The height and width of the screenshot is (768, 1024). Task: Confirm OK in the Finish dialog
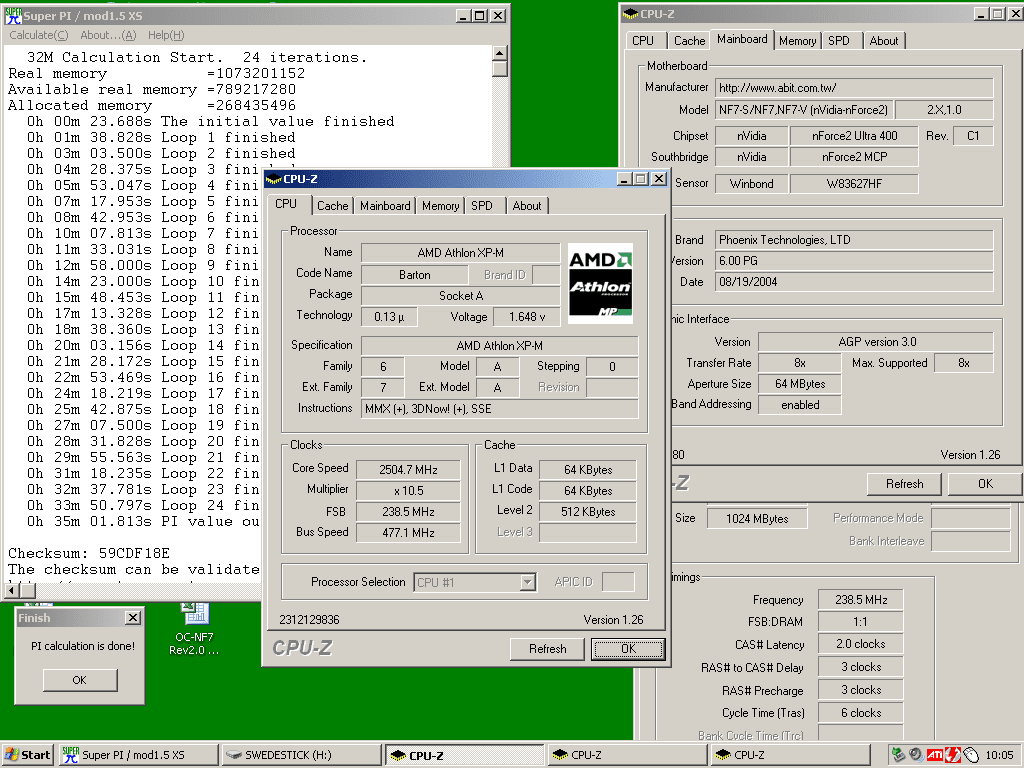tap(80, 680)
